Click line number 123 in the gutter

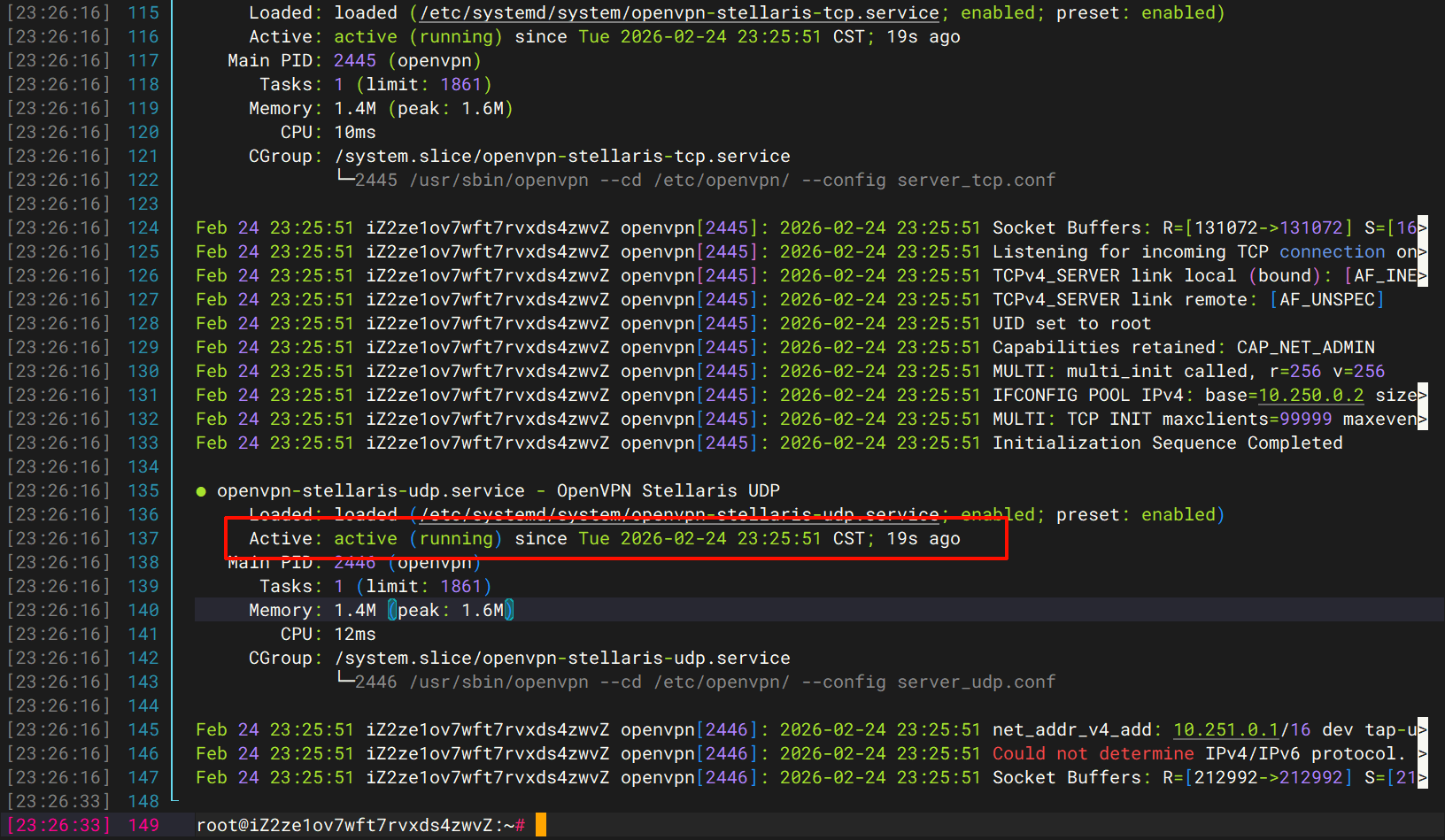tap(143, 204)
